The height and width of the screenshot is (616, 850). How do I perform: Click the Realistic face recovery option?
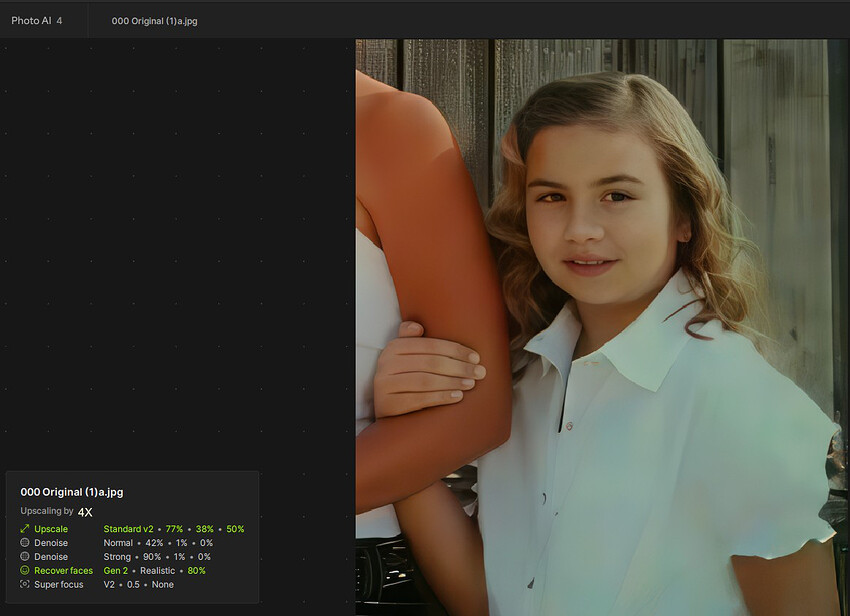coord(157,571)
